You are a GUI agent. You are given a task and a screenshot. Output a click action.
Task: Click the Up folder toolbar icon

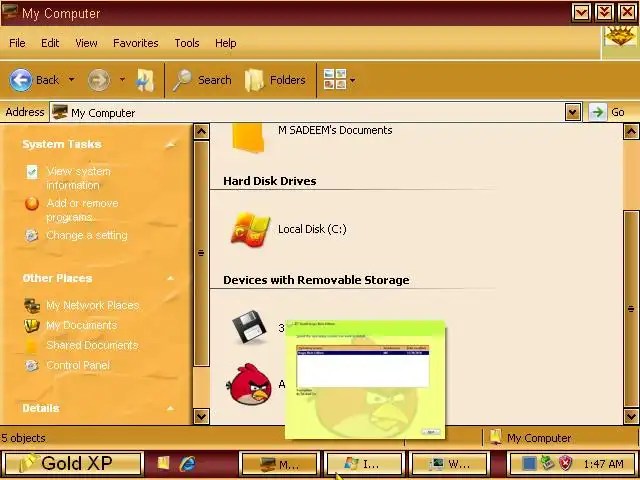(x=145, y=80)
